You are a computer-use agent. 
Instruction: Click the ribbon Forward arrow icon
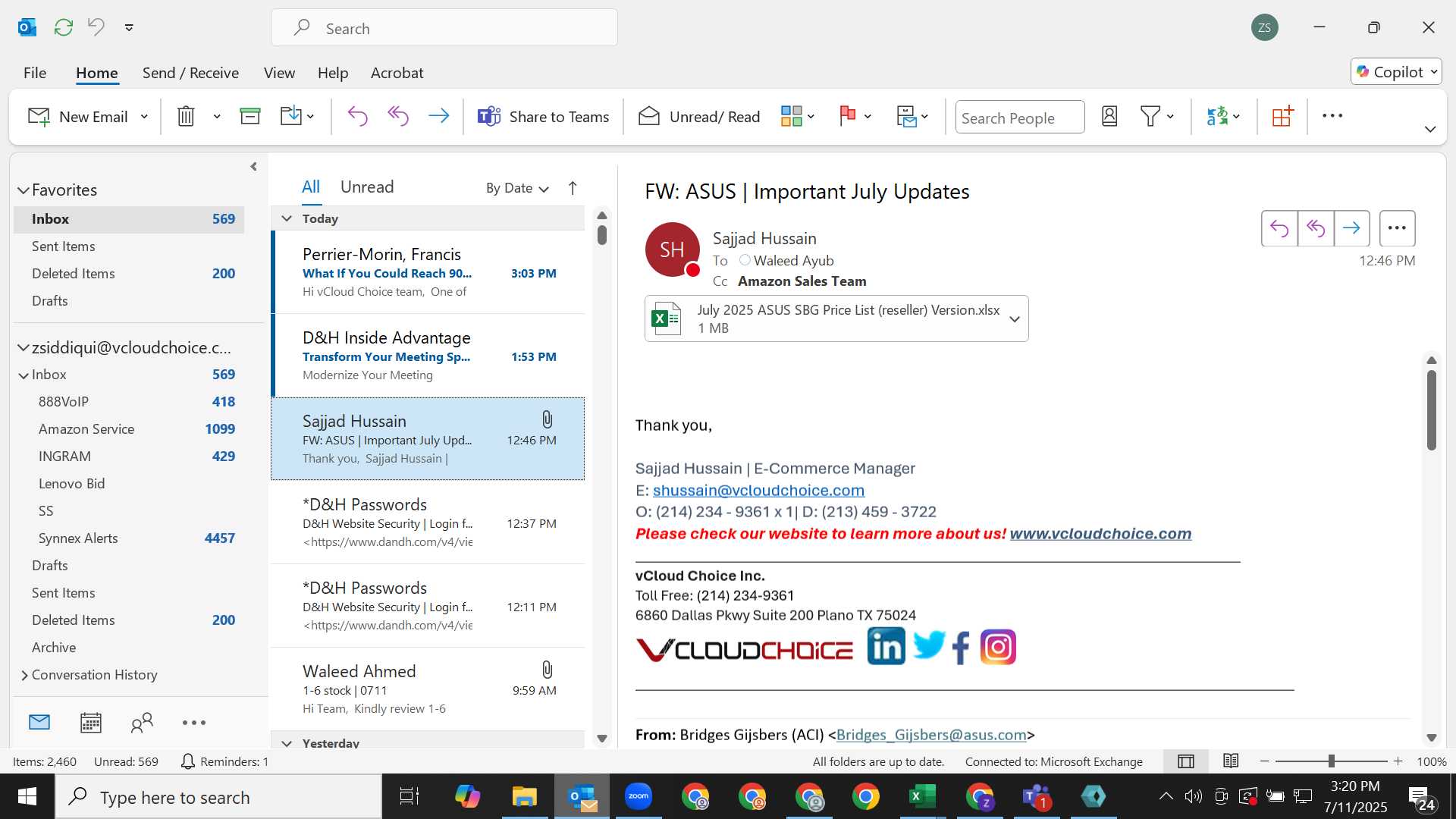click(439, 116)
